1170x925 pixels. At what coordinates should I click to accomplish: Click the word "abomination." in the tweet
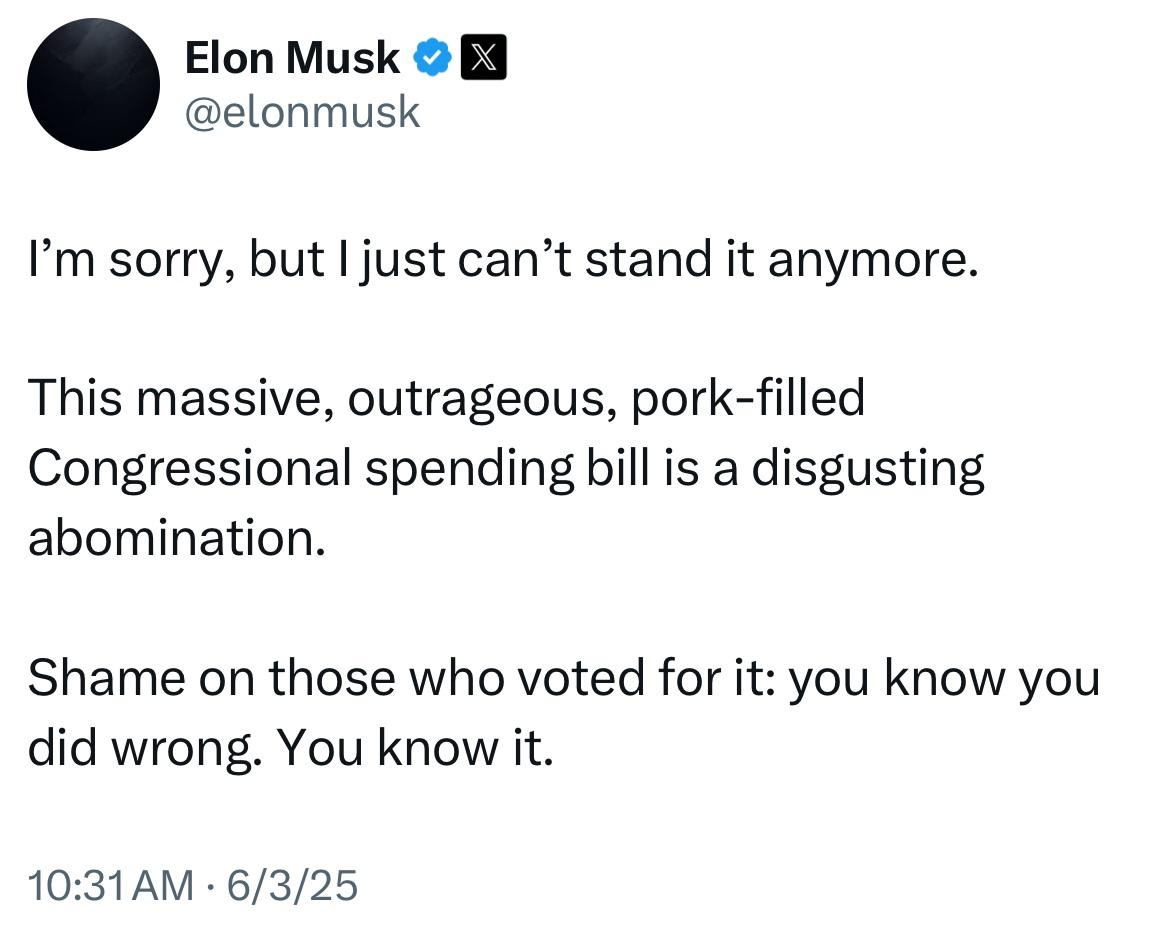(178, 537)
